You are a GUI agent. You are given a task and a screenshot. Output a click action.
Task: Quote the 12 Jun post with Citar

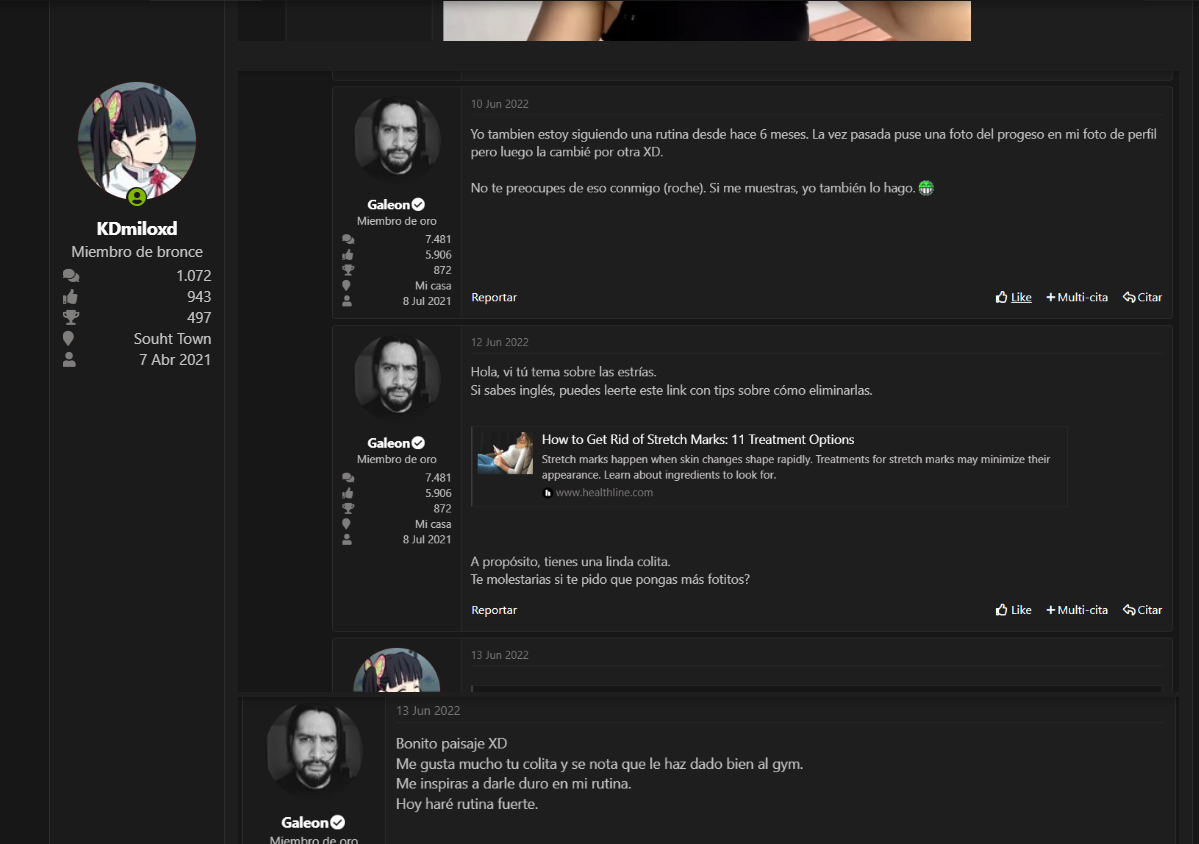(x=1142, y=610)
